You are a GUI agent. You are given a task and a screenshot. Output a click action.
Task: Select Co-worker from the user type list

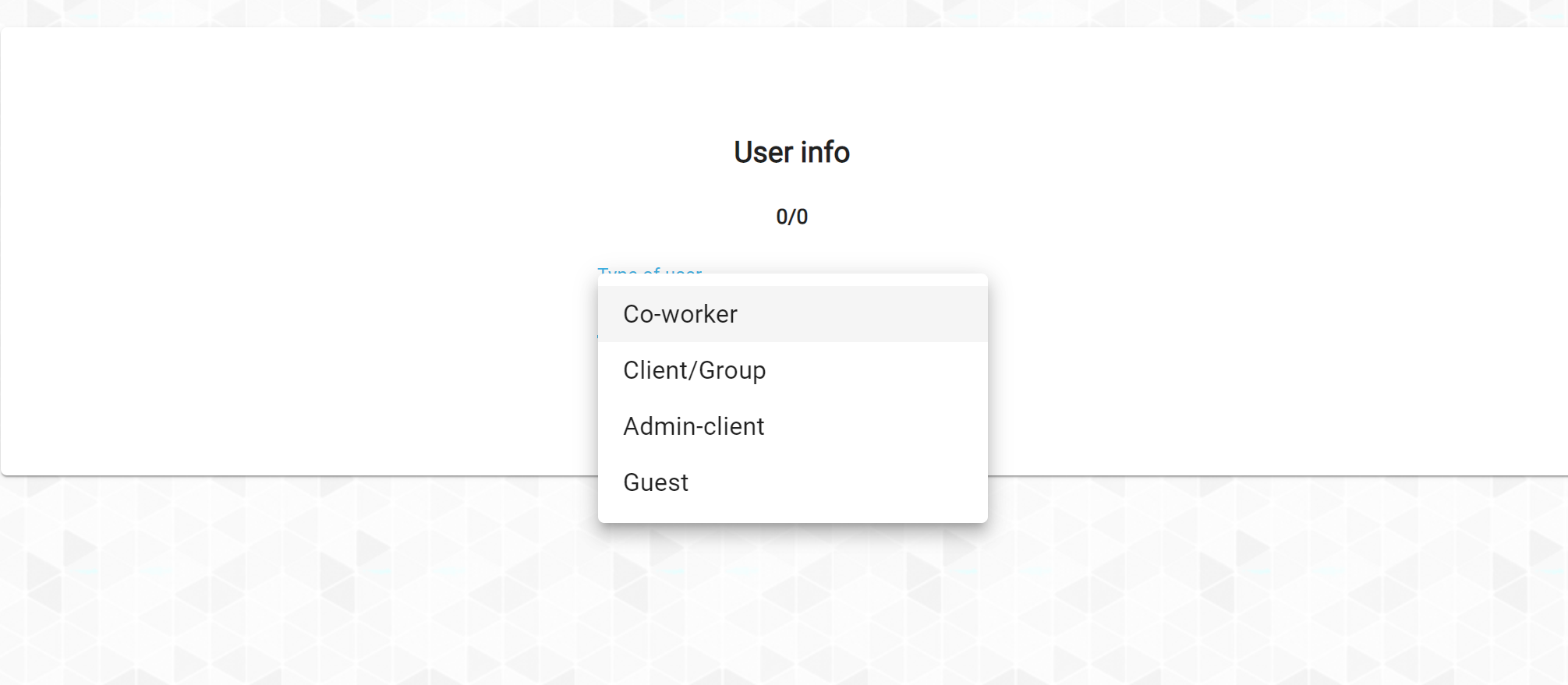point(680,314)
